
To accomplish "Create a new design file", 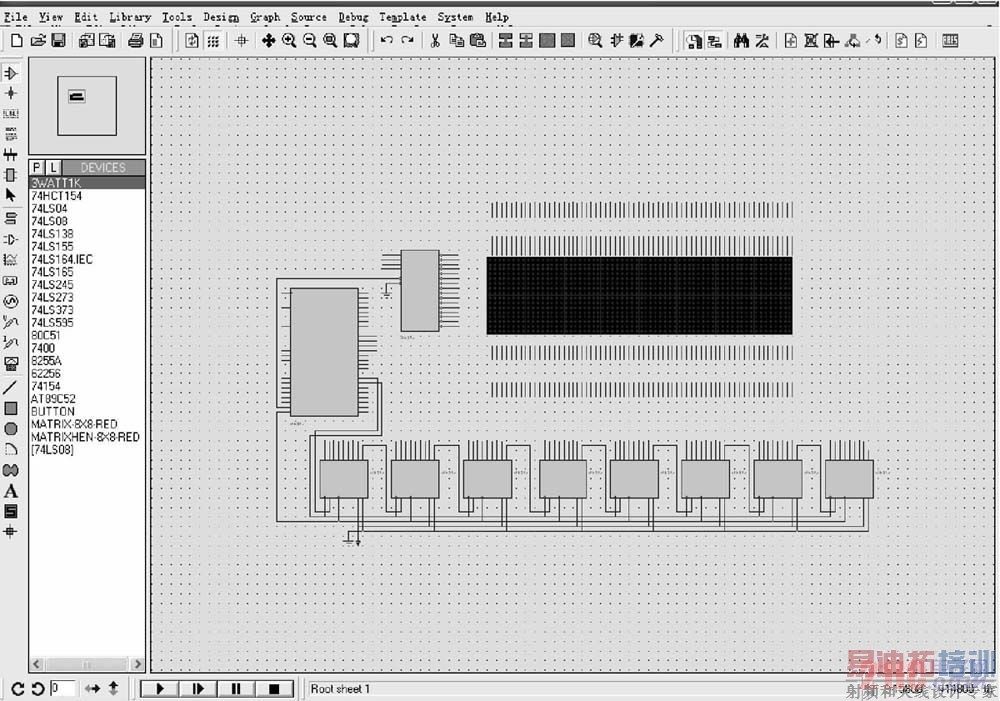I will point(17,41).
